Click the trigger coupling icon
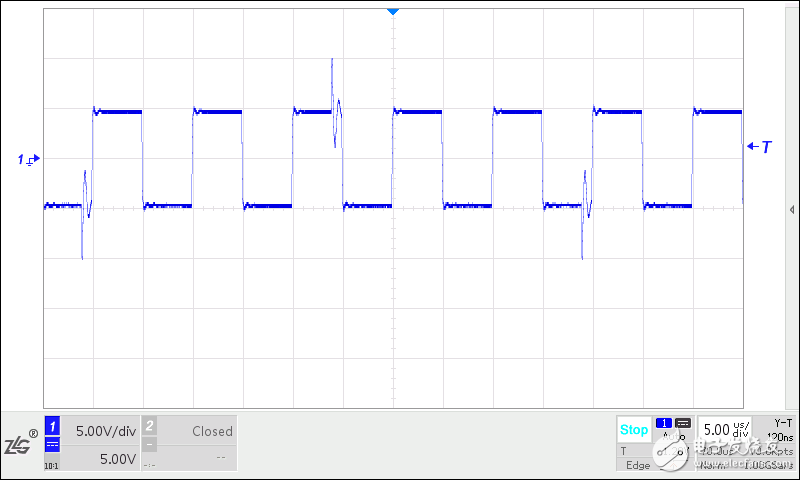800x480 pixels. [x=683, y=423]
